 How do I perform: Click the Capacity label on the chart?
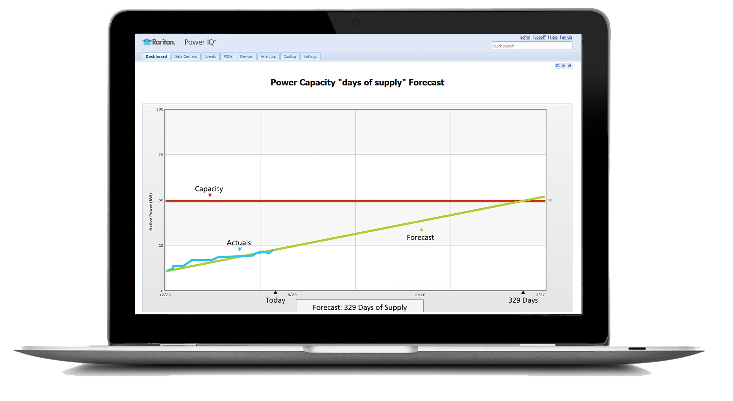(x=208, y=189)
